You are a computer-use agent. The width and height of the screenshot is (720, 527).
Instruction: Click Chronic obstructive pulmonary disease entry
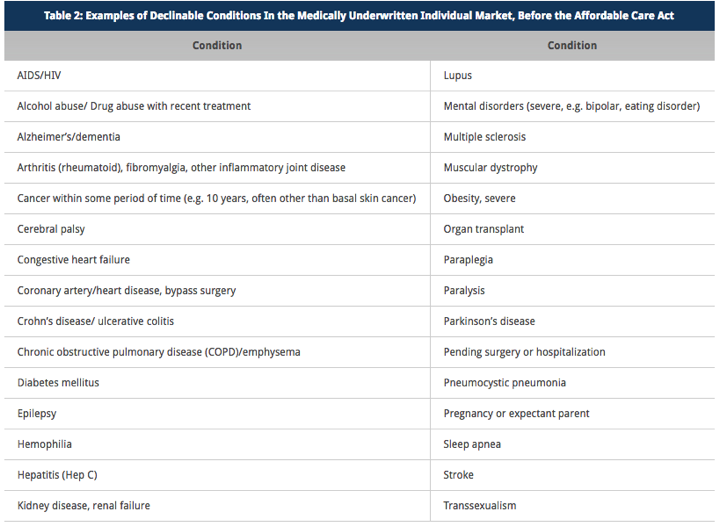pyautogui.click(x=158, y=352)
